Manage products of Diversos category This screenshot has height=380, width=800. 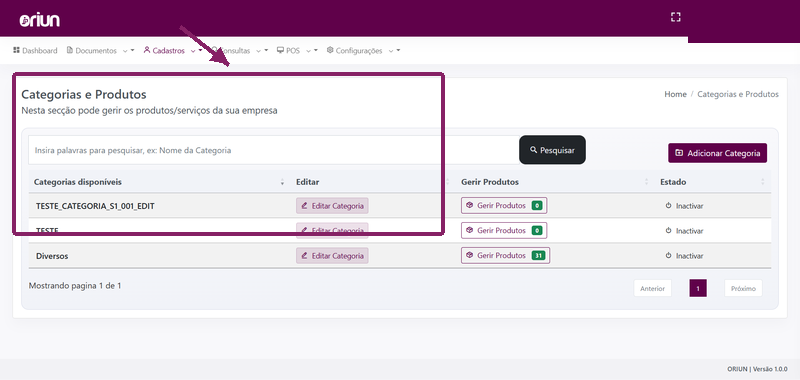click(x=506, y=256)
